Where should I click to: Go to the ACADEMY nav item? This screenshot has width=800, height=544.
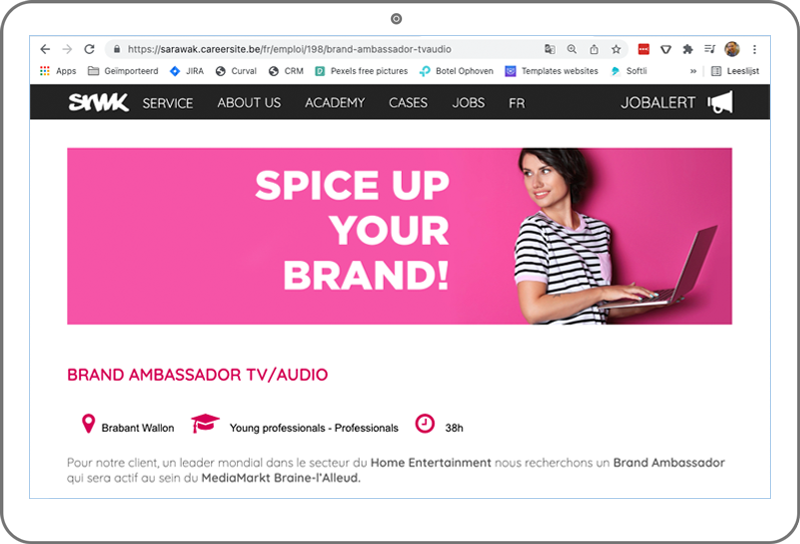tap(335, 103)
